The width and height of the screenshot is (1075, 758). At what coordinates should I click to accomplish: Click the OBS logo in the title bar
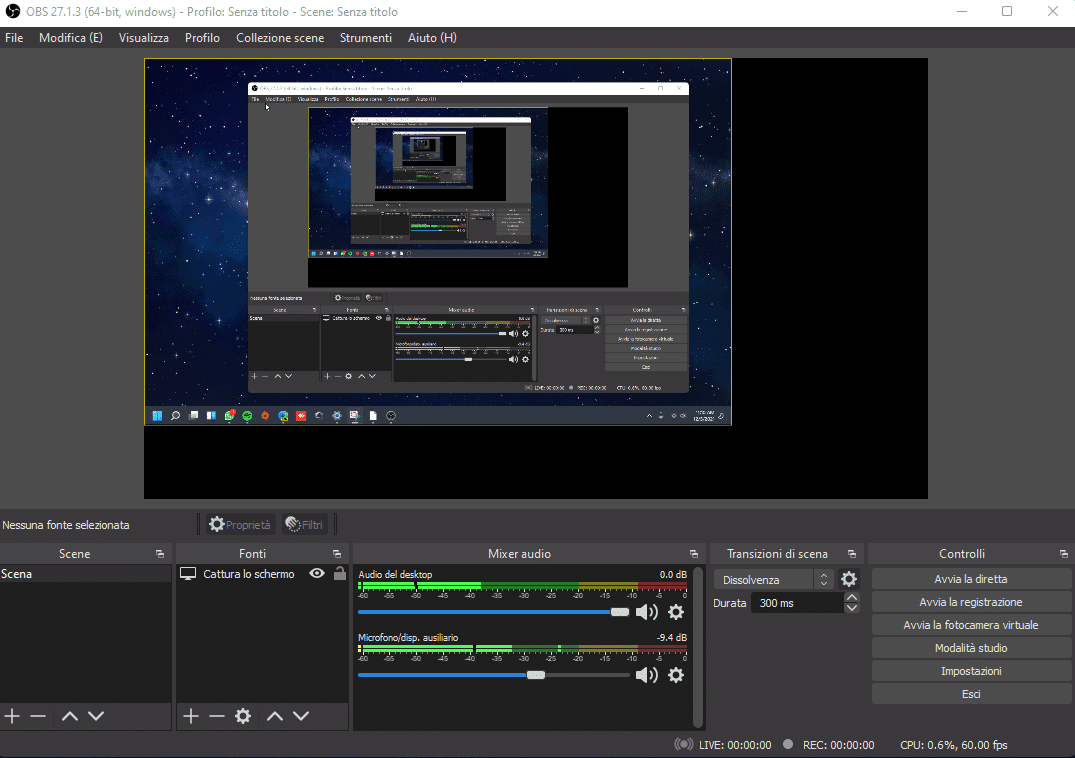coord(12,12)
